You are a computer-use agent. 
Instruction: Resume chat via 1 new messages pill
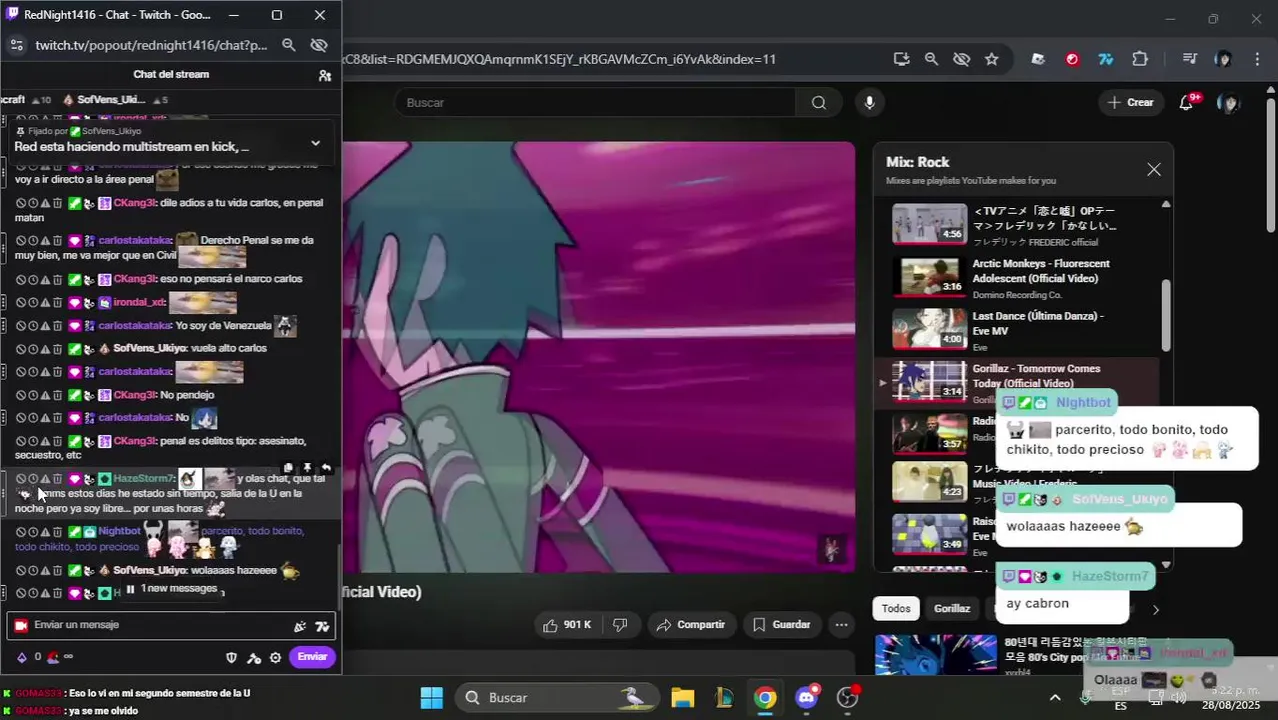pos(170,589)
